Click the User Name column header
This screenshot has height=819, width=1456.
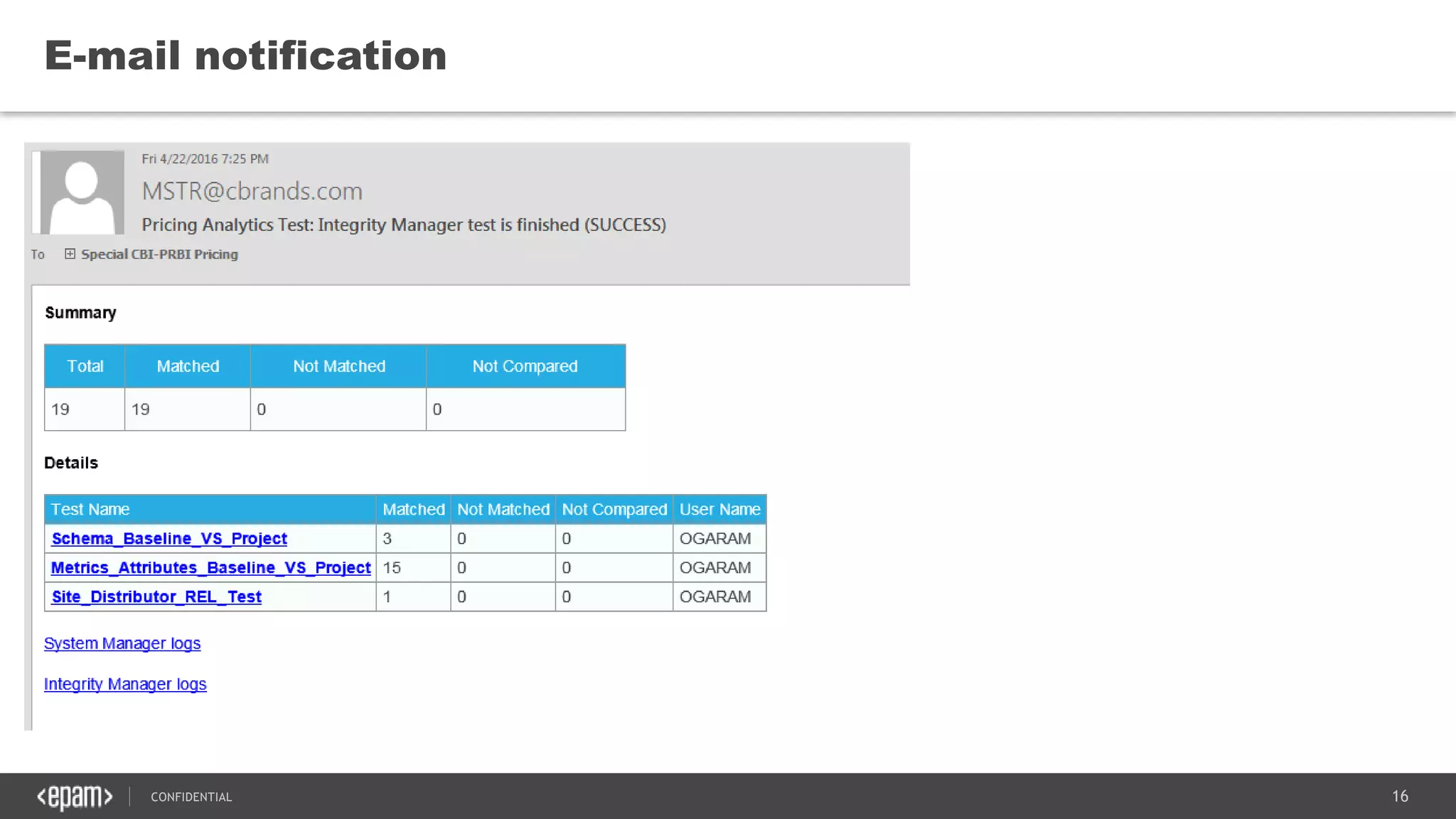pos(719,510)
